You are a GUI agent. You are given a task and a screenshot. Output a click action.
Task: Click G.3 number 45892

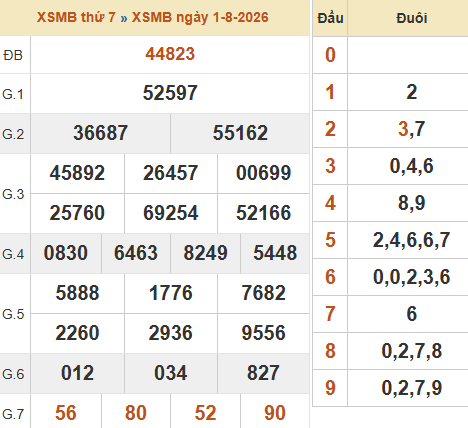click(x=77, y=173)
